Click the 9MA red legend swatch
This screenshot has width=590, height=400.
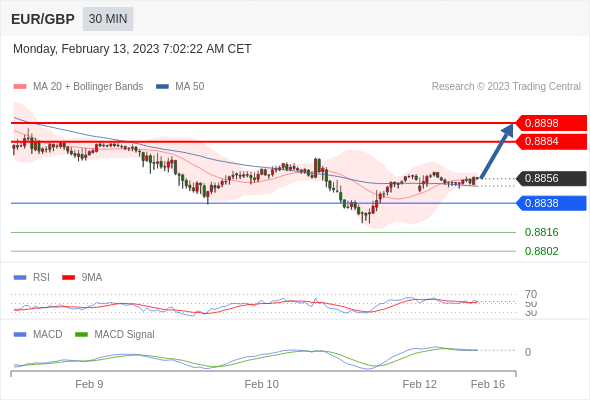click(x=68, y=278)
